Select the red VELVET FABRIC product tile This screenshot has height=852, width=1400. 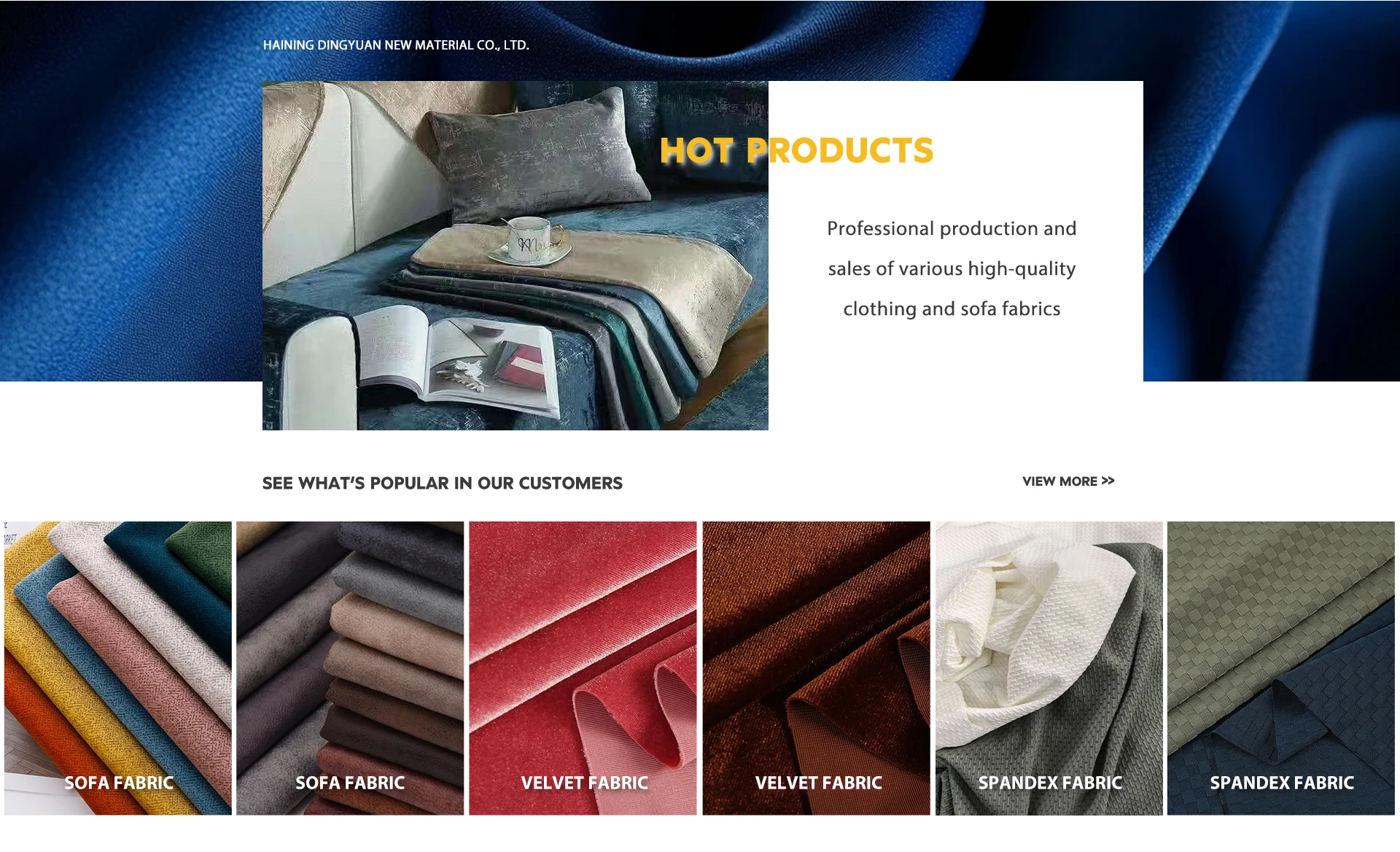point(583,668)
